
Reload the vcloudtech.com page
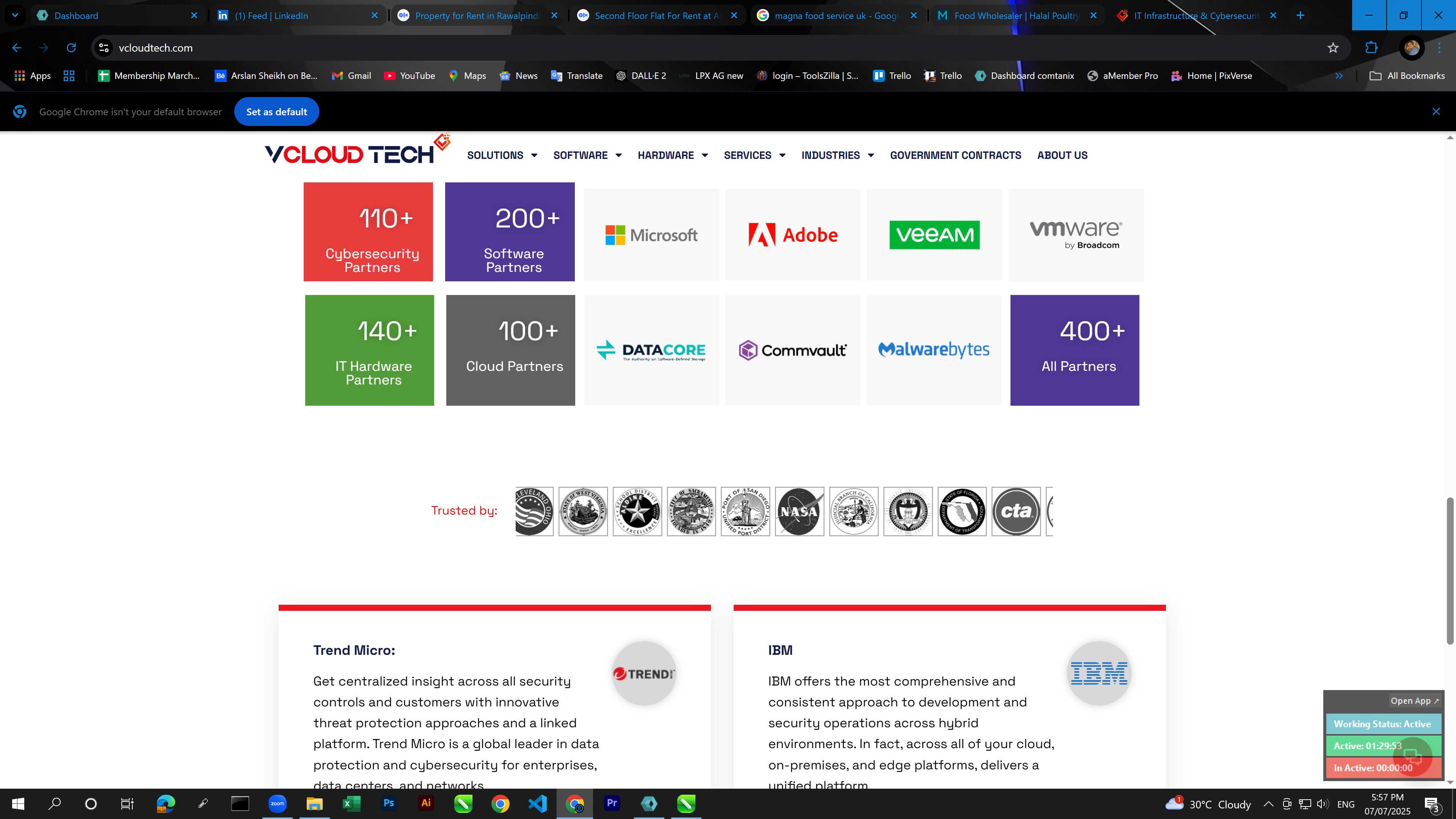click(x=71, y=48)
